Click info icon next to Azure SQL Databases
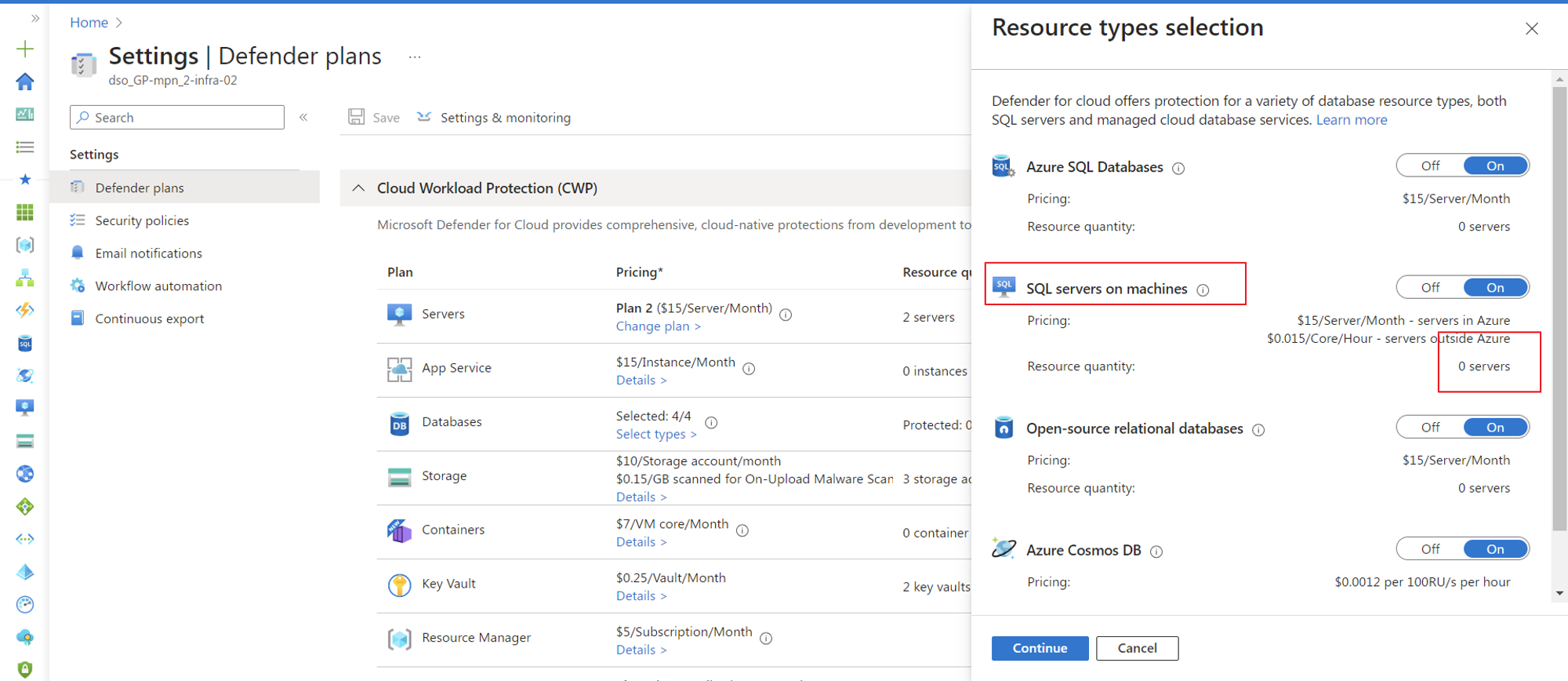 (x=1178, y=168)
